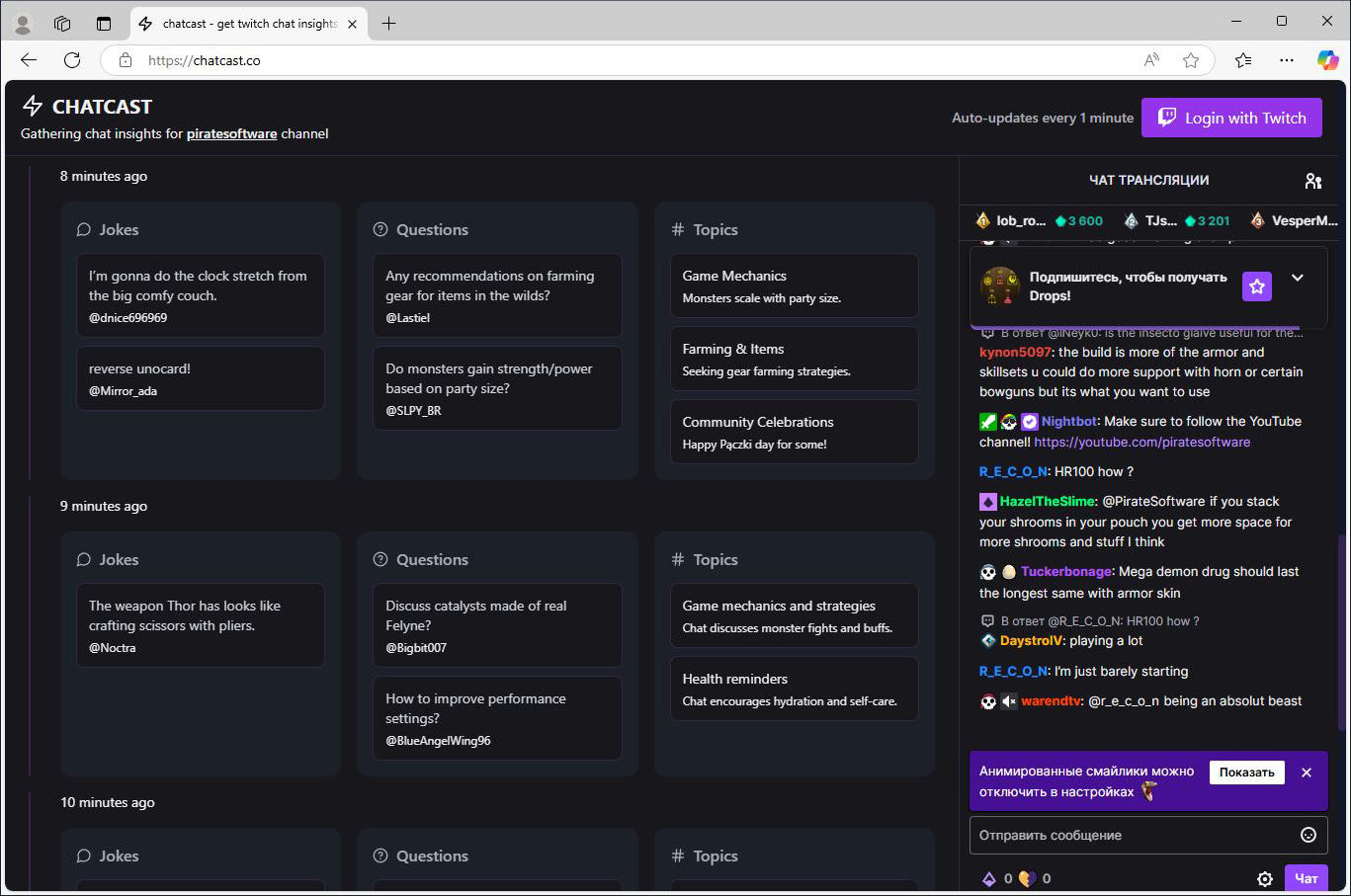The image size is (1351, 896).
Task: Open chat settings via gear icon
Action: pos(1265,878)
